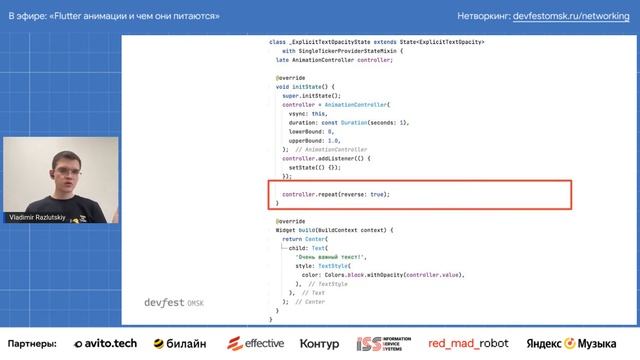This screenshot has width=640, height=360.
Task: Click the ISS Information Service Systems logo
Action: [384, 344]
